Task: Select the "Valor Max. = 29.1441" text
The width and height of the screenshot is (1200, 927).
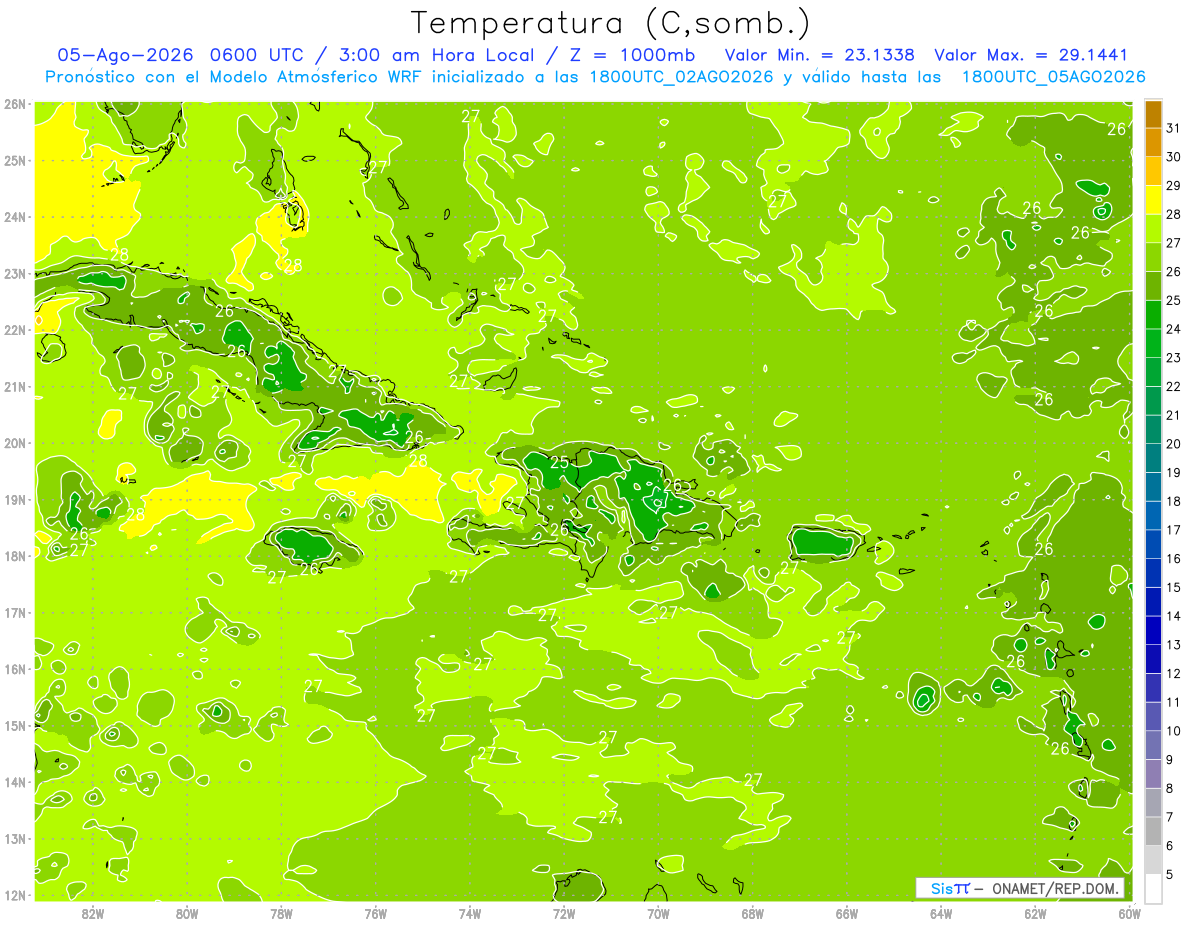Action: pyautogui.click(x=1031, y=55)
